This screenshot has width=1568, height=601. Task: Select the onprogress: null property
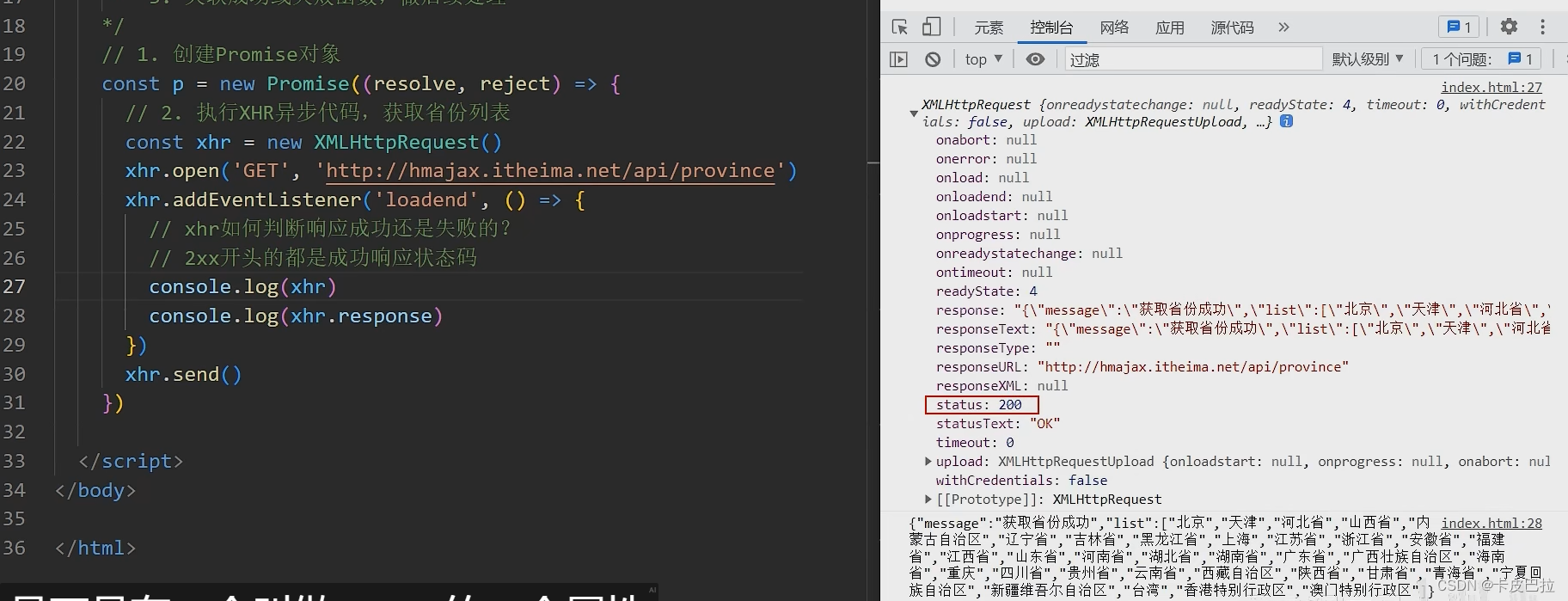[998, 235]
